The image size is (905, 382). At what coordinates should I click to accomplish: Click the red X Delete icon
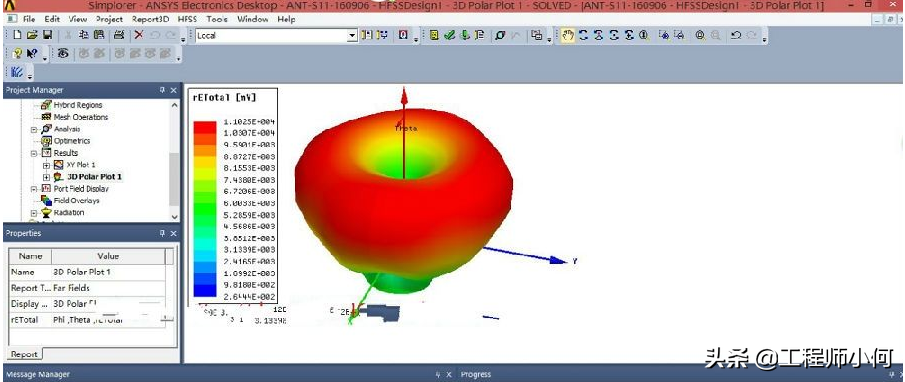[139, 35]
